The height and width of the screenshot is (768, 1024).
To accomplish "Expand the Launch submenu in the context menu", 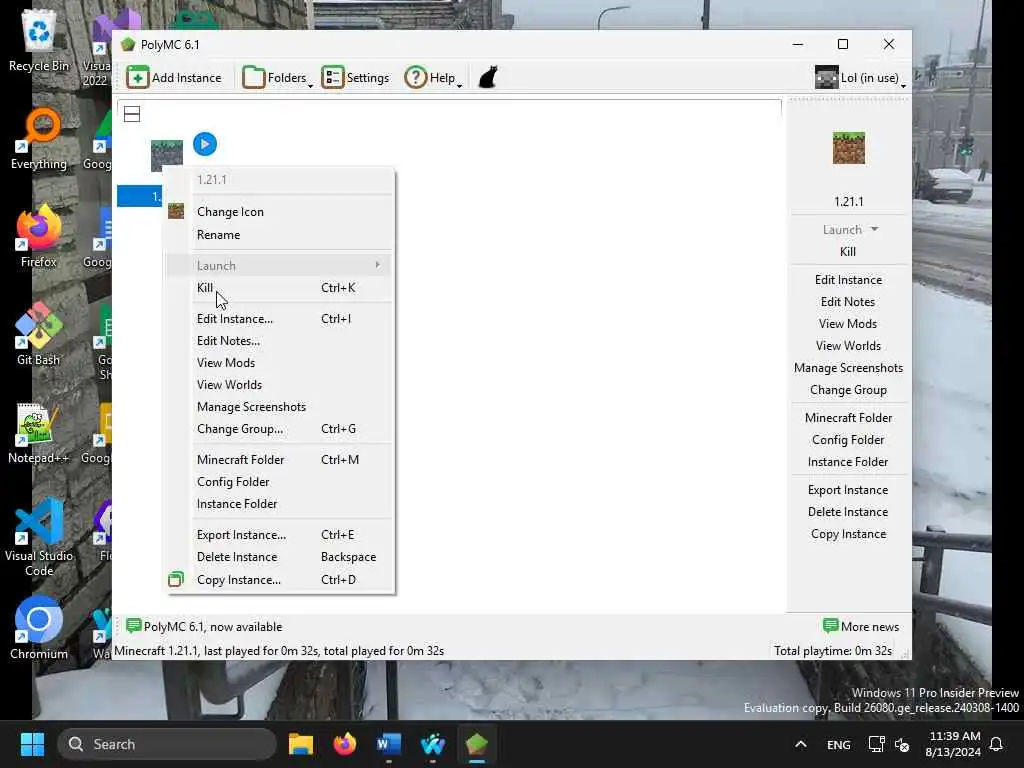I will click(x=279, y=265).
